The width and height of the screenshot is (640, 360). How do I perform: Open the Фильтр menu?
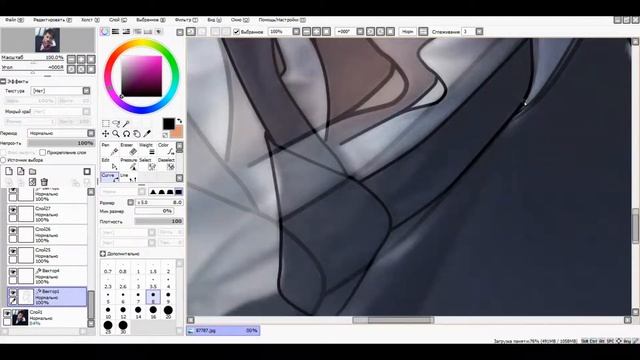[x=186, y=20]
